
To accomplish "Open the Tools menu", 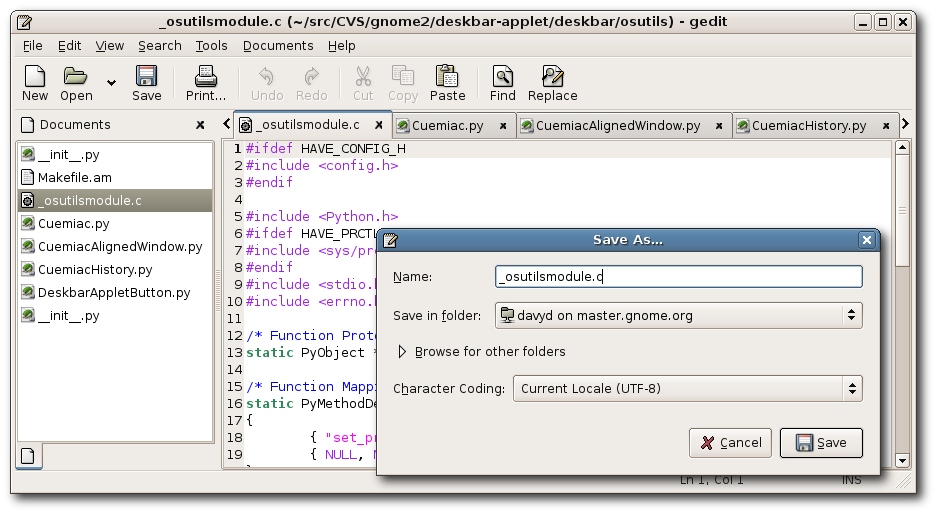I will click(x=212, y=46).
